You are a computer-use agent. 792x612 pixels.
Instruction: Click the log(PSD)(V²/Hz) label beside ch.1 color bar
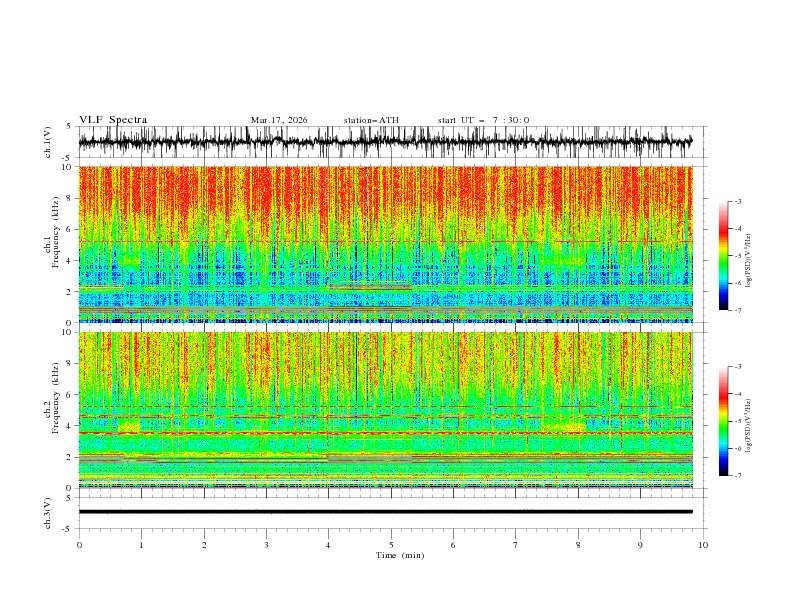pyautogui.click(x=748, y=261)
